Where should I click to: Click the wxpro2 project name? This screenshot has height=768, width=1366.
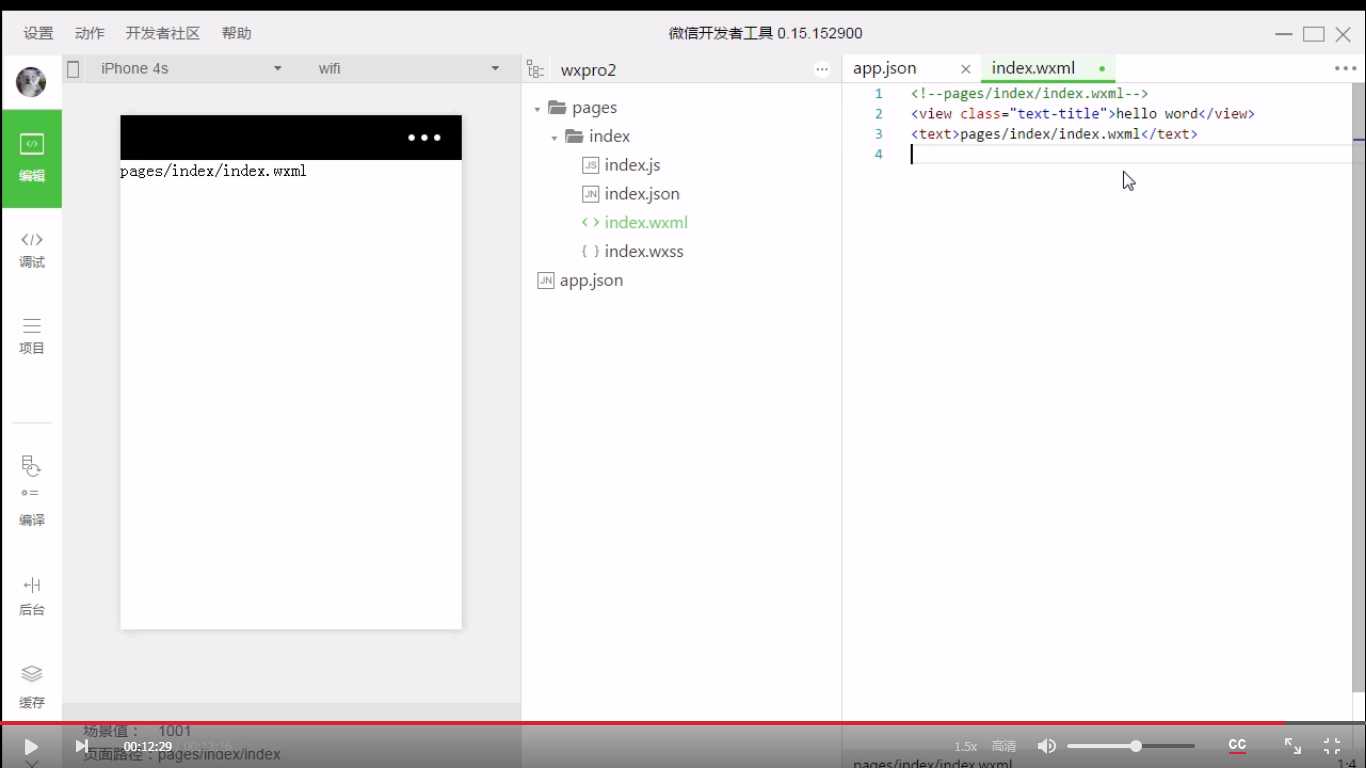pos(588,70)
